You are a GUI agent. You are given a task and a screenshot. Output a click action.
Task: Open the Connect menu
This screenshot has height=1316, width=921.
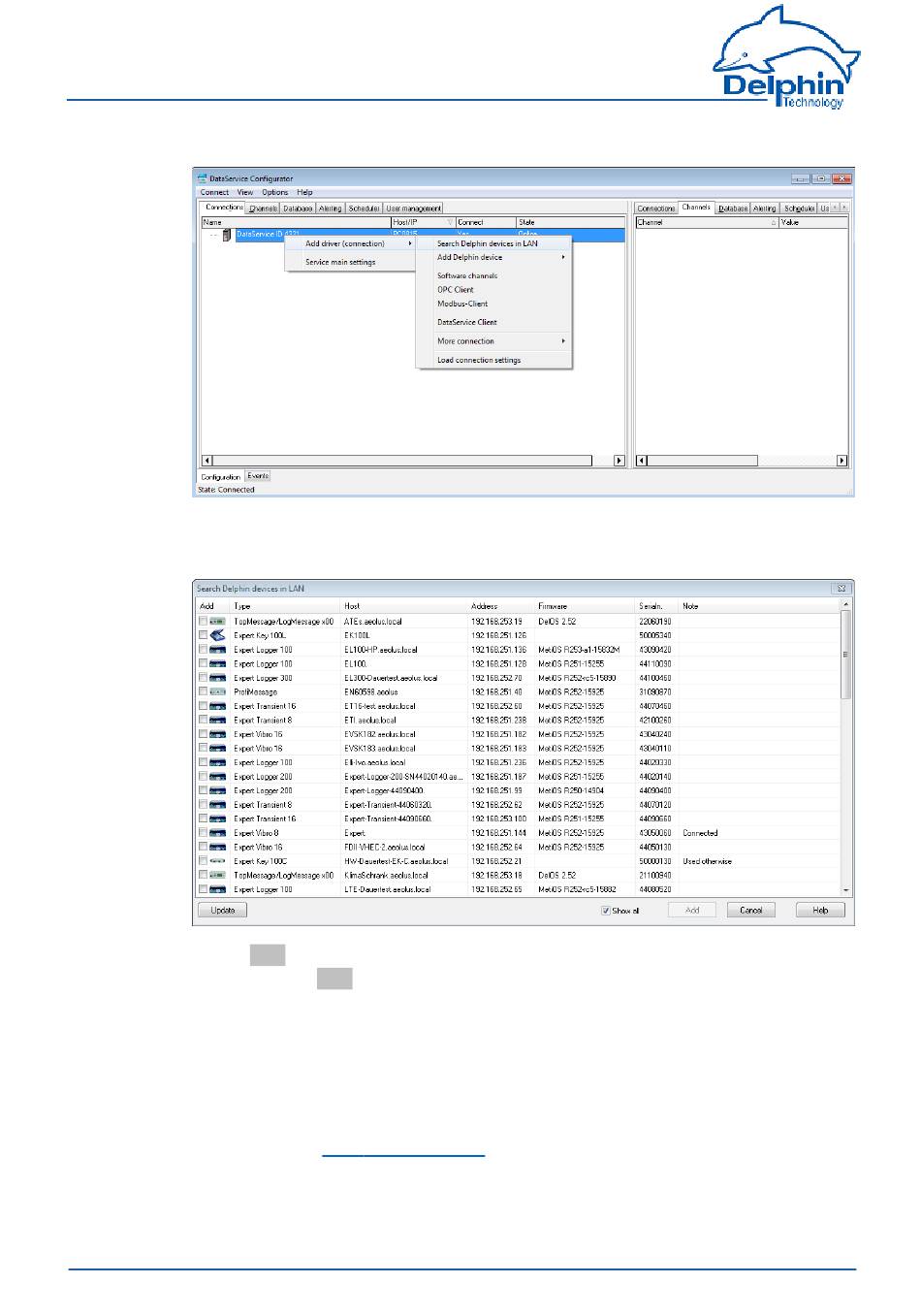tap(214, 192)
